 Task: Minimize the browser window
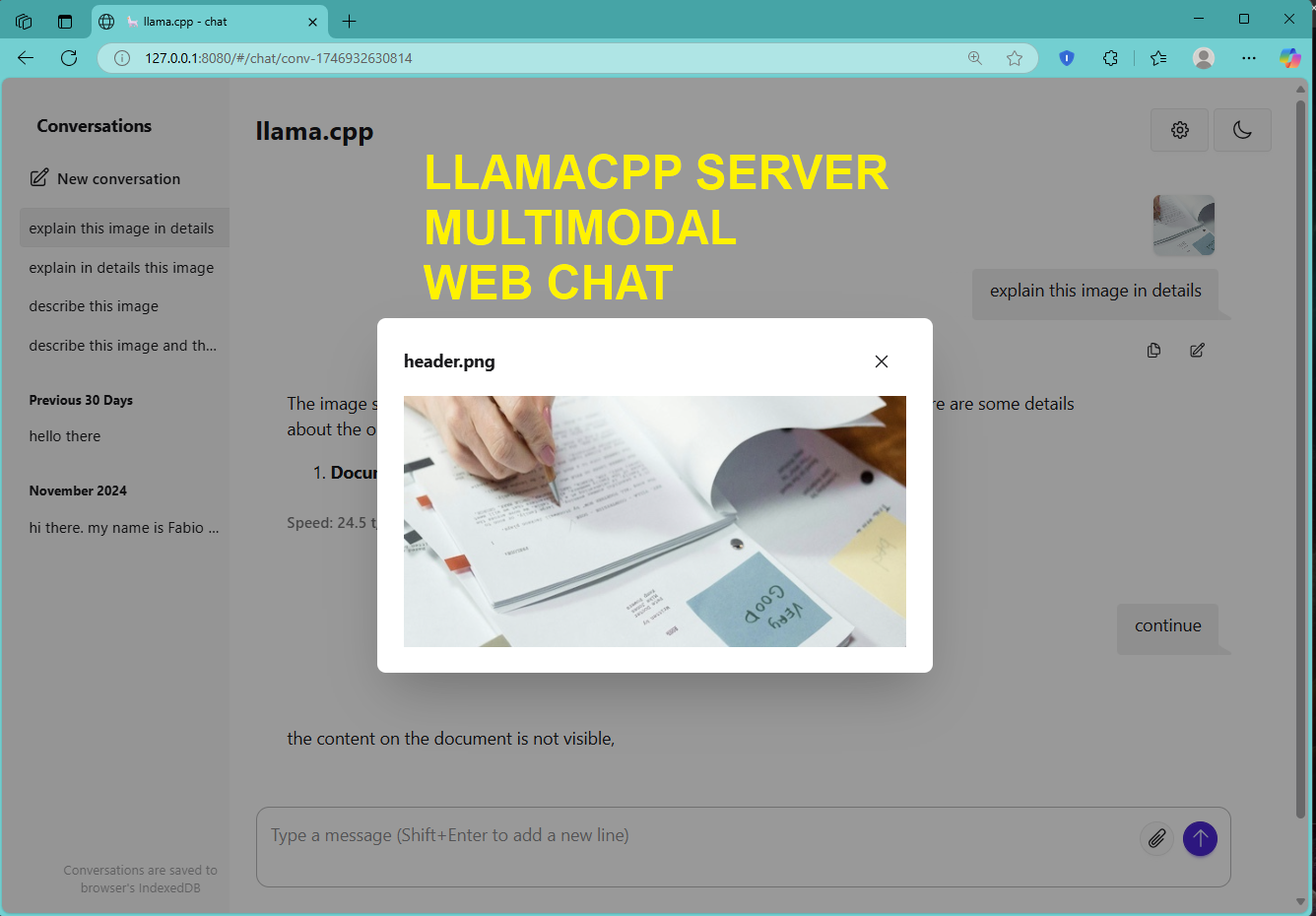pyautogui.click(x=1199, y=19)
